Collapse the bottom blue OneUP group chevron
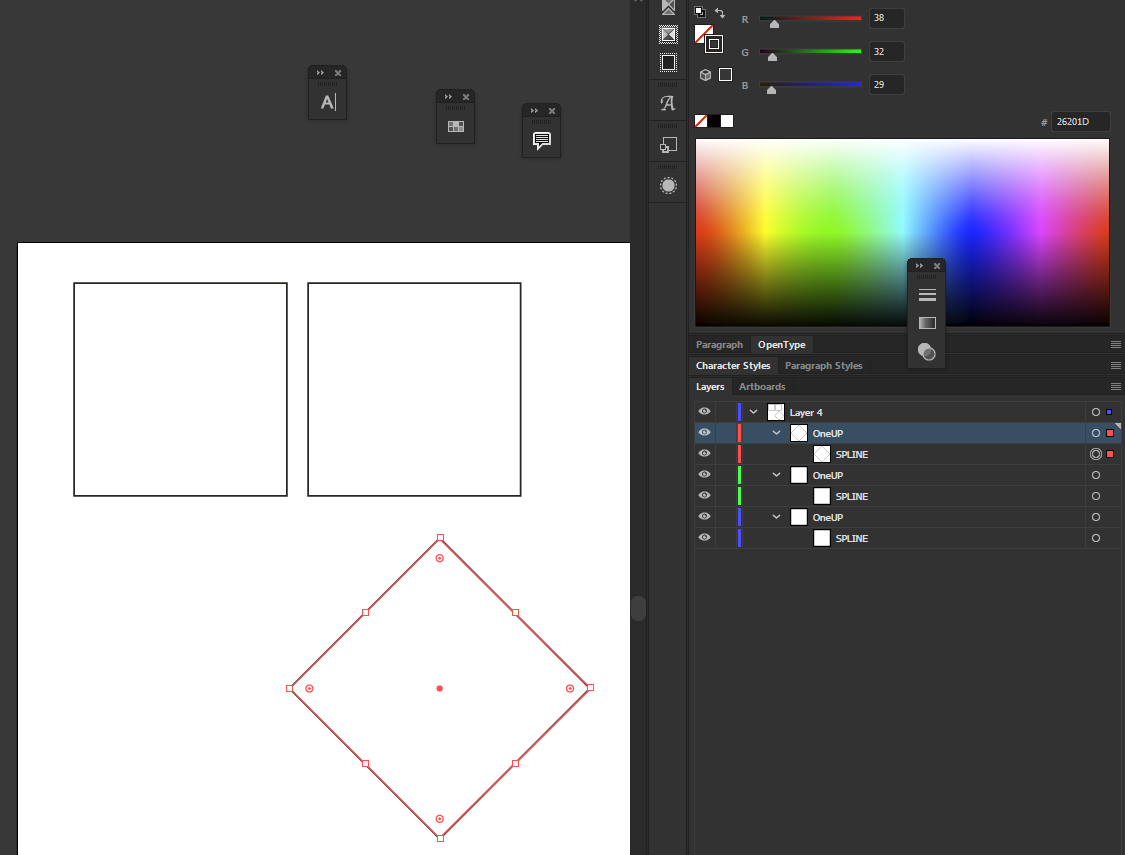This screenshot has height=855, width=1125. [x=776, y=516]
